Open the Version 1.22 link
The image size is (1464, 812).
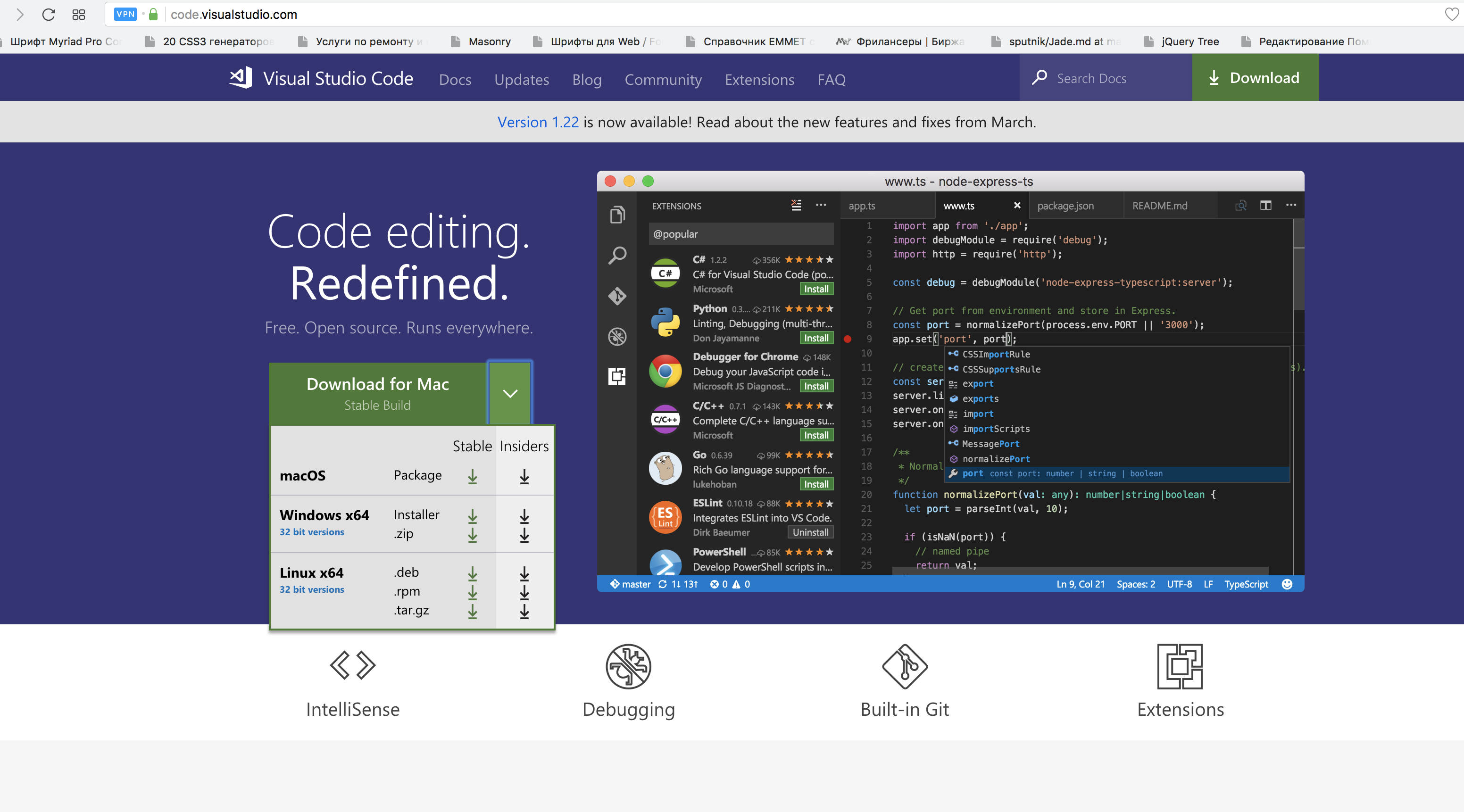click(x=538, y=122)
